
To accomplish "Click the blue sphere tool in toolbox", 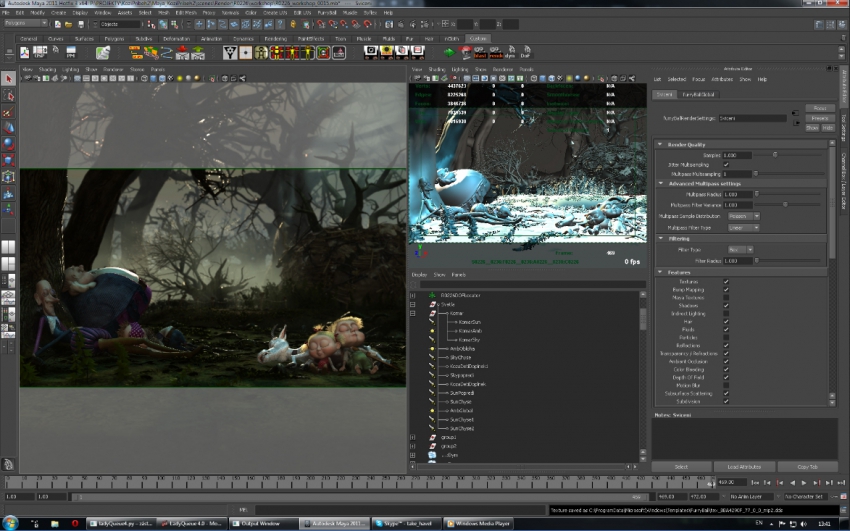I will 8,144.
